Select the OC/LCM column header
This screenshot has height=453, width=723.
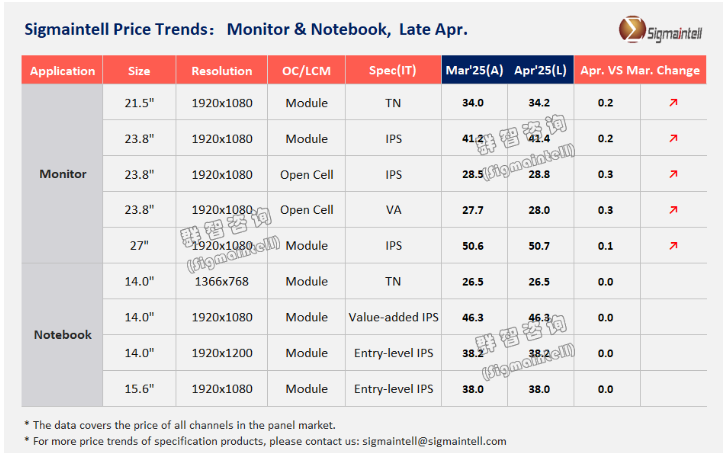click(x=306, y=71)
